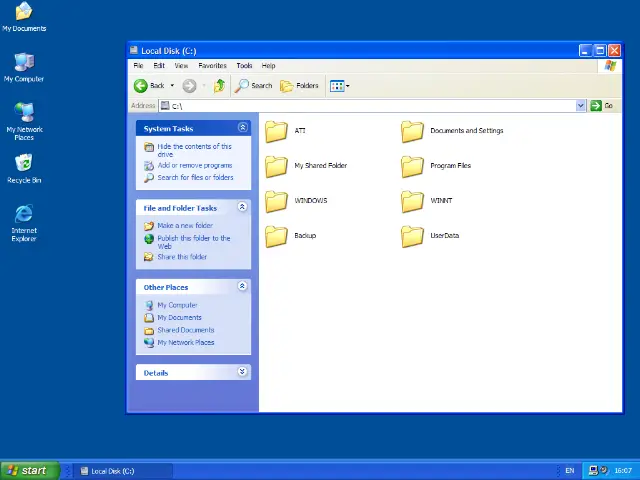Click Share this folder link
This screenshot has height=480, width=640.
point(182,257)
